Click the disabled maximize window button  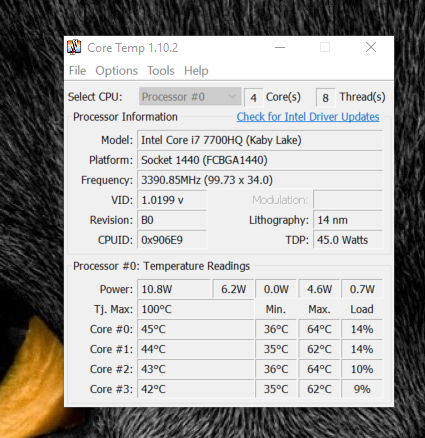tap(325, 47)
